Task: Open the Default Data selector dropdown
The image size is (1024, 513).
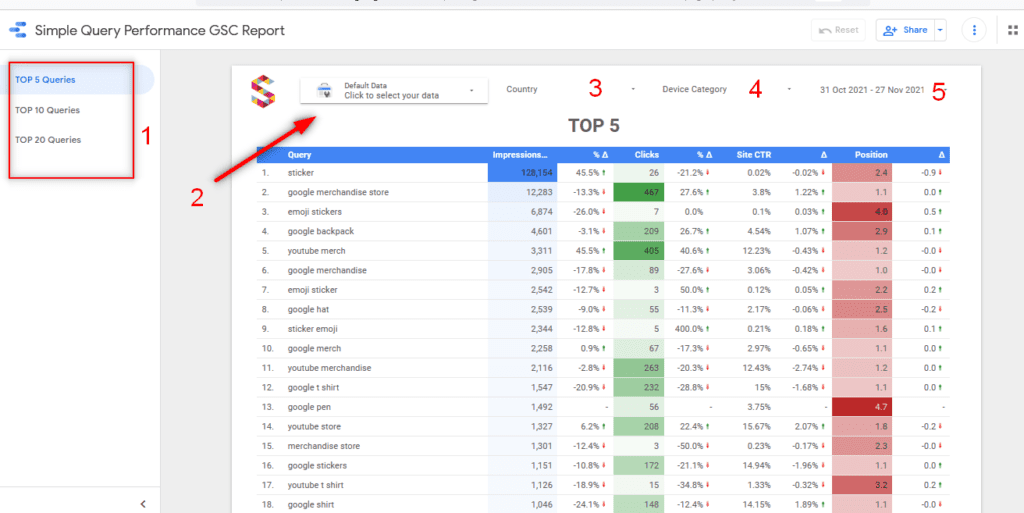Action: [x=394, y=91]
